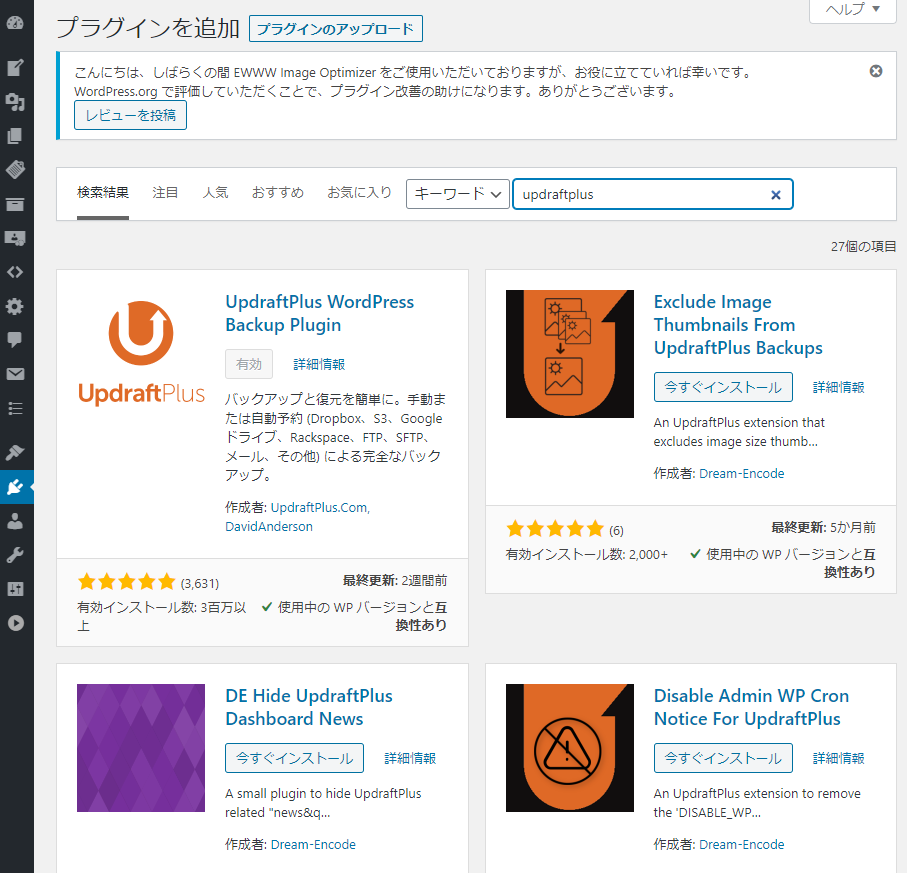907x873 pixels.
Task: Click the bulleted list icon in sidebar
Action: coord(15,408)
